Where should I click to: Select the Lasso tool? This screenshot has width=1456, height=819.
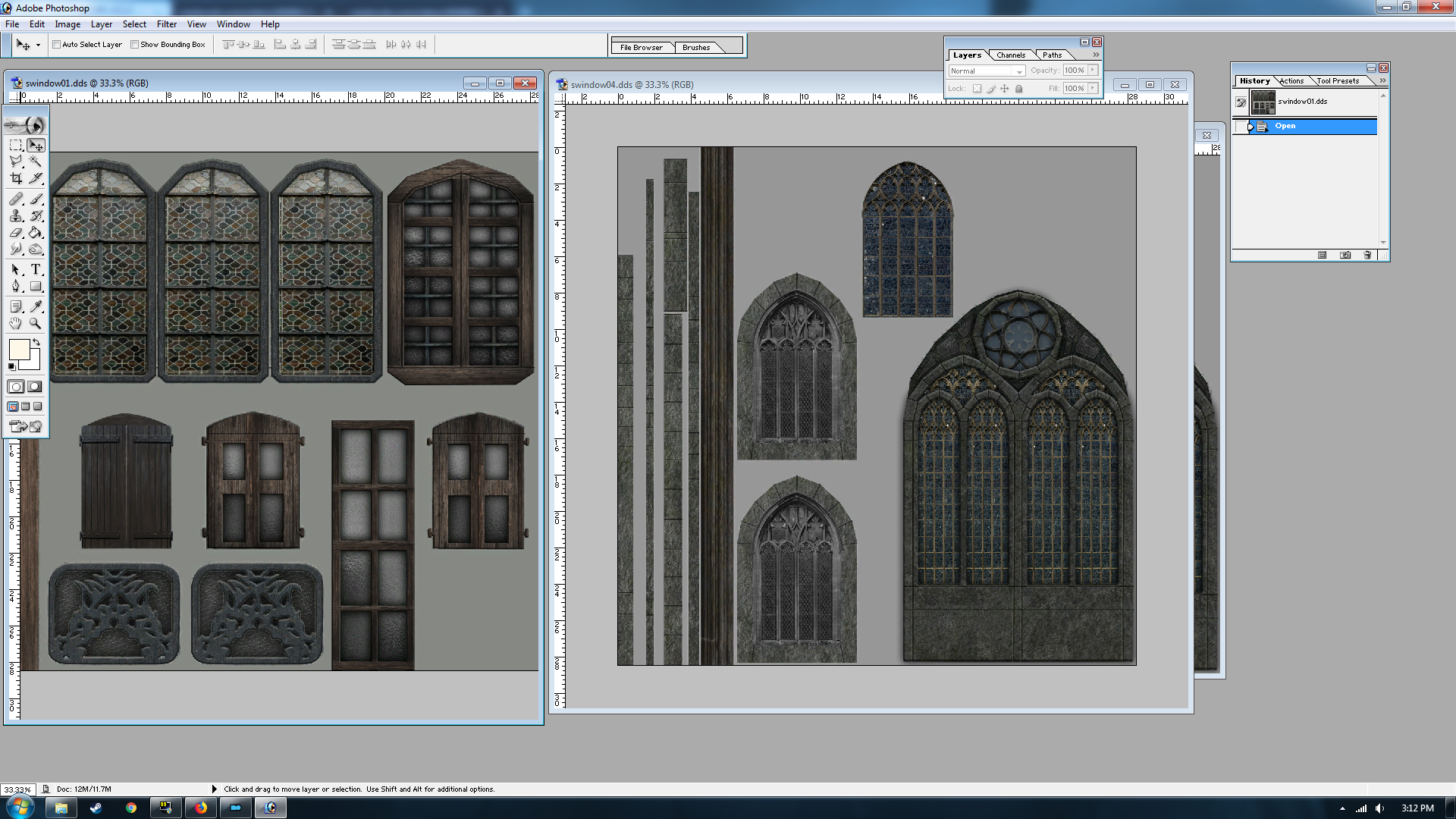(x=16, y=162)
